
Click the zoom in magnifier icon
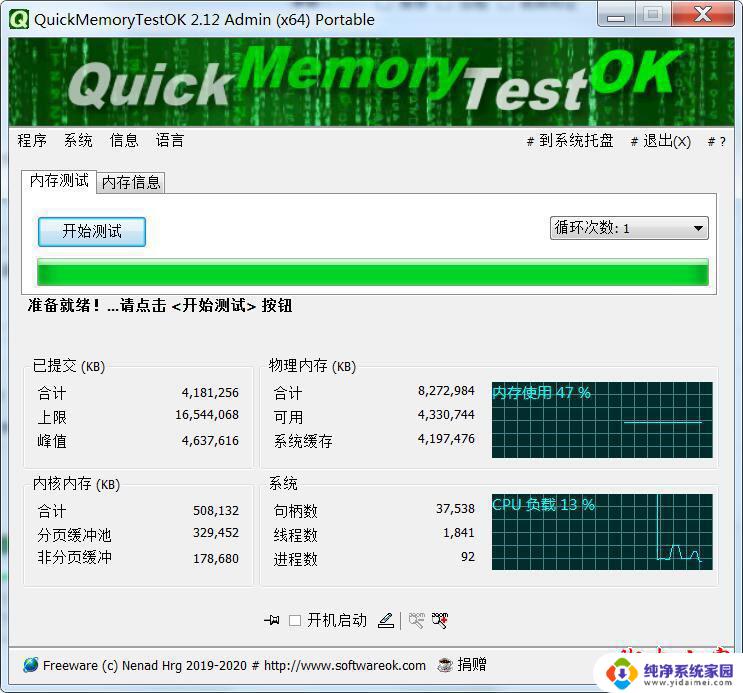pyautogui.click(x=440, y=620)
